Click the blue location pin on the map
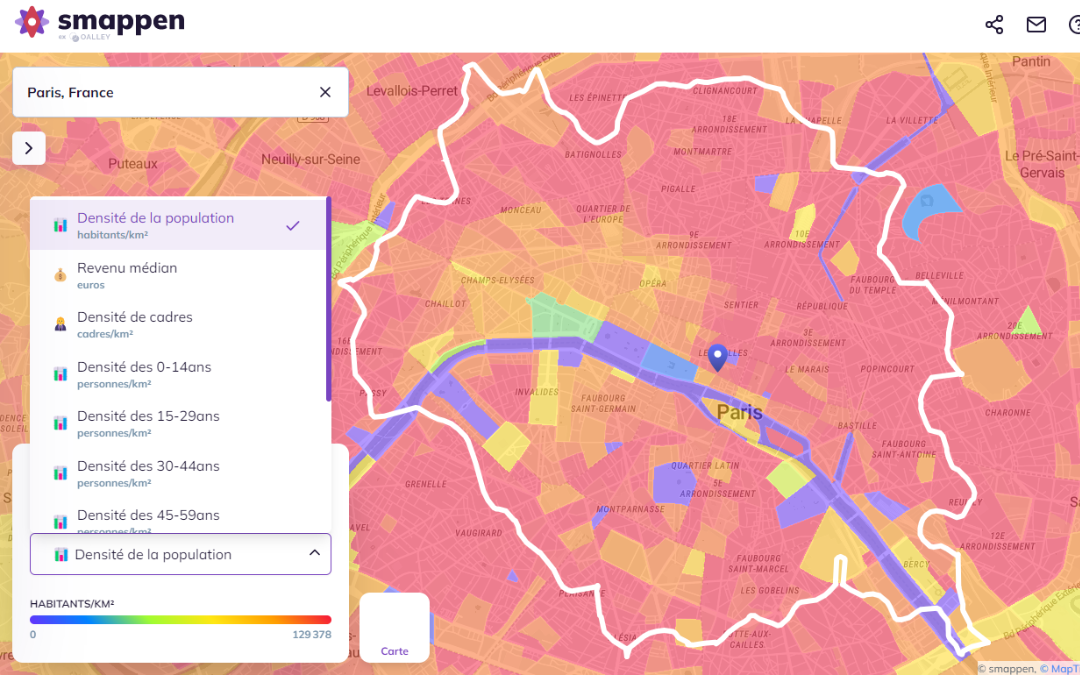Screen dimensions: 1080x675 pyautogui.click(x=717, y=357)
